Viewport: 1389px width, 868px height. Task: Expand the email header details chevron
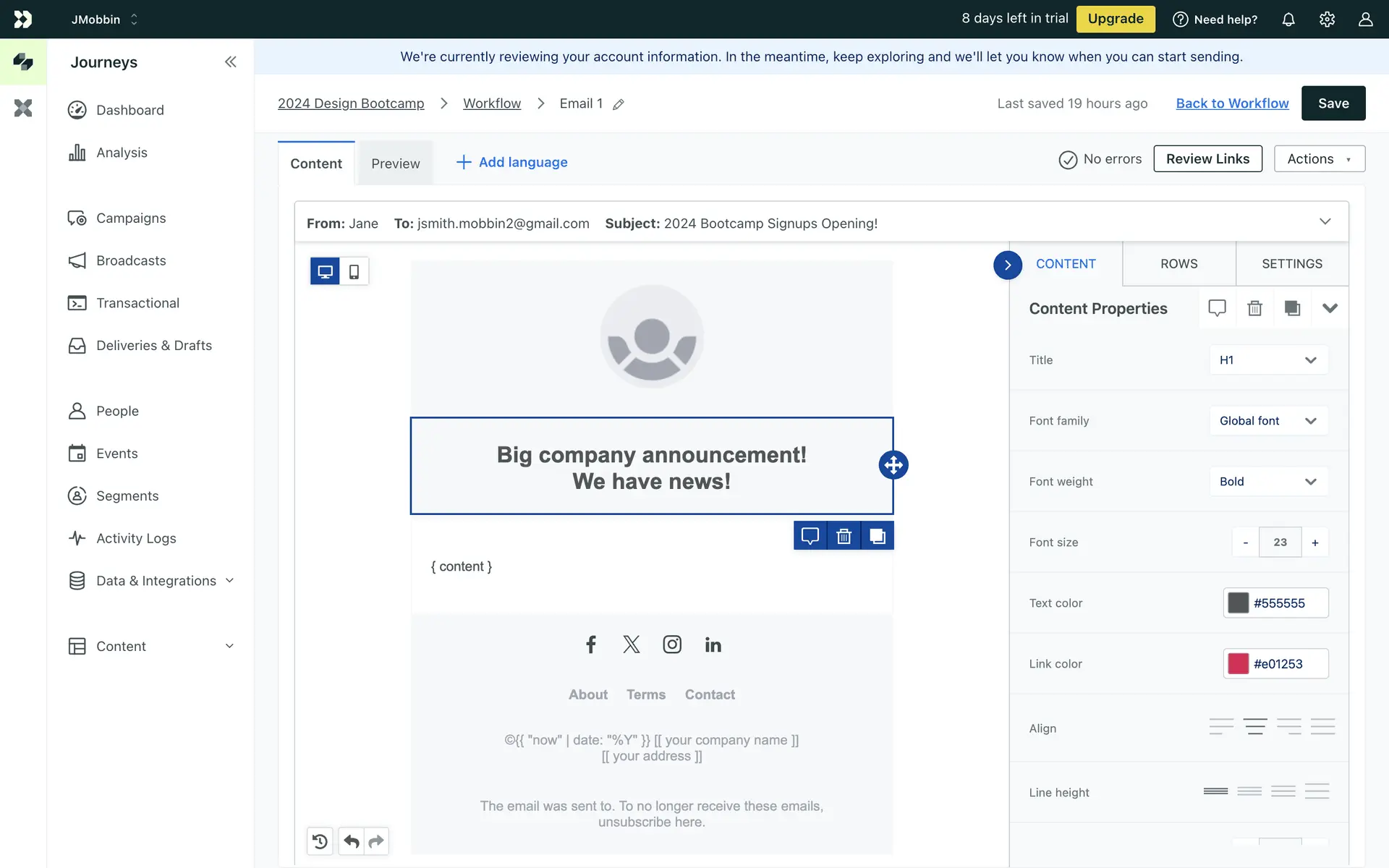[1325, 222]
